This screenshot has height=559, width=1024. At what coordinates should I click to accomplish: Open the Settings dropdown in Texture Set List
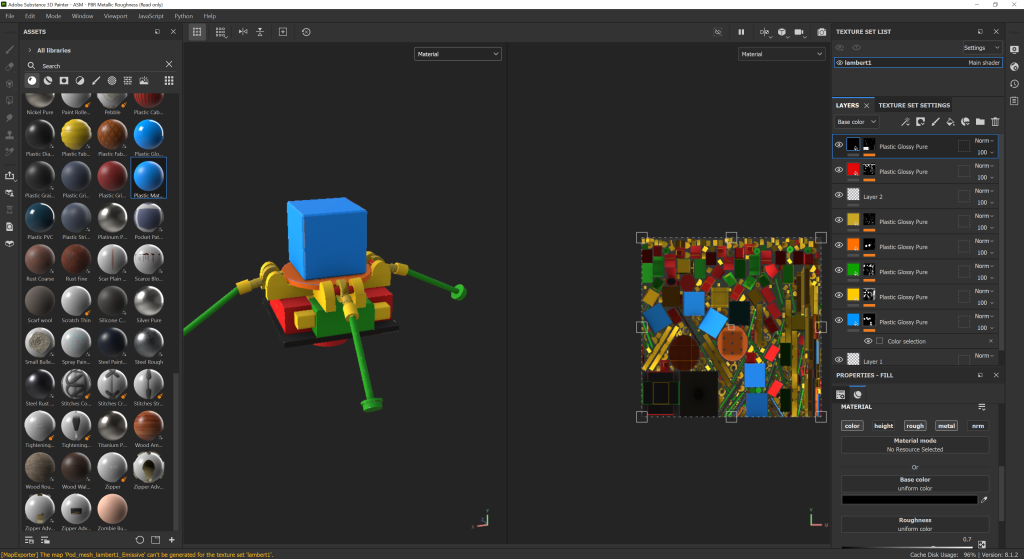[x=980, y=47]
